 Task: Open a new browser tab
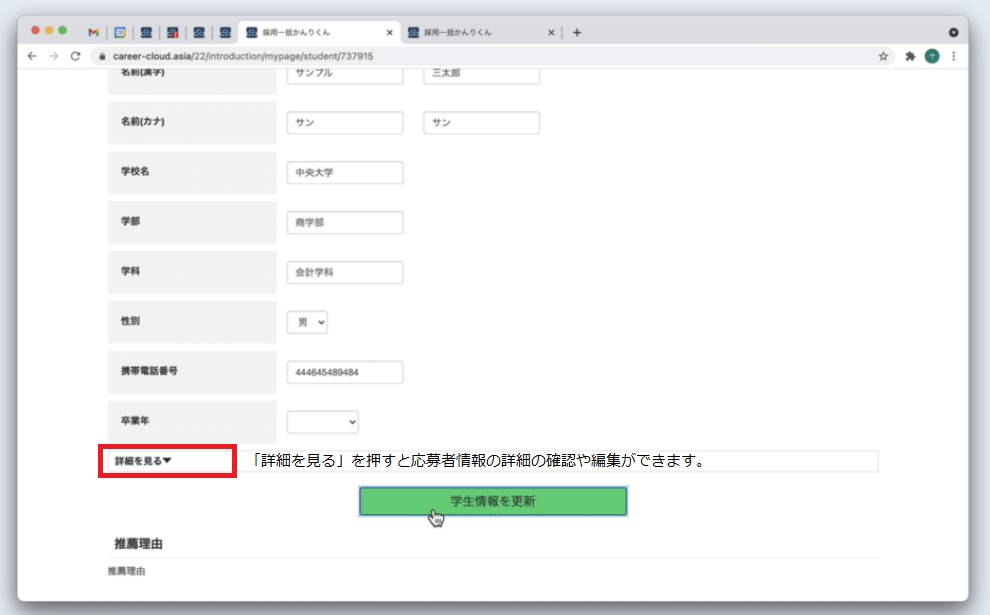pos(577,32)
